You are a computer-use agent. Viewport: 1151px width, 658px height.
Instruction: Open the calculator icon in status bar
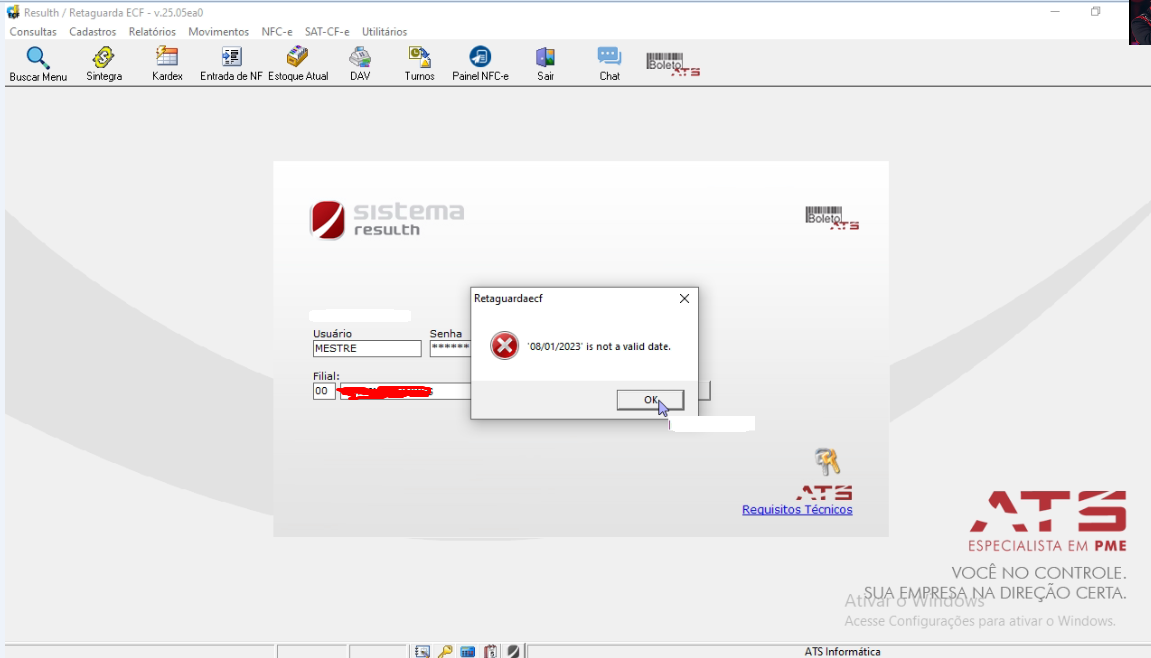pos(468,651)
